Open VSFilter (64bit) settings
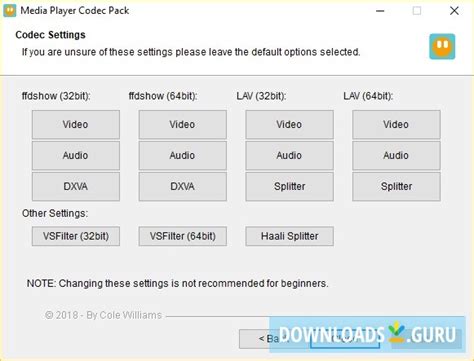The height and width of the screenshot is (361, 474). [x=183, y=236]
